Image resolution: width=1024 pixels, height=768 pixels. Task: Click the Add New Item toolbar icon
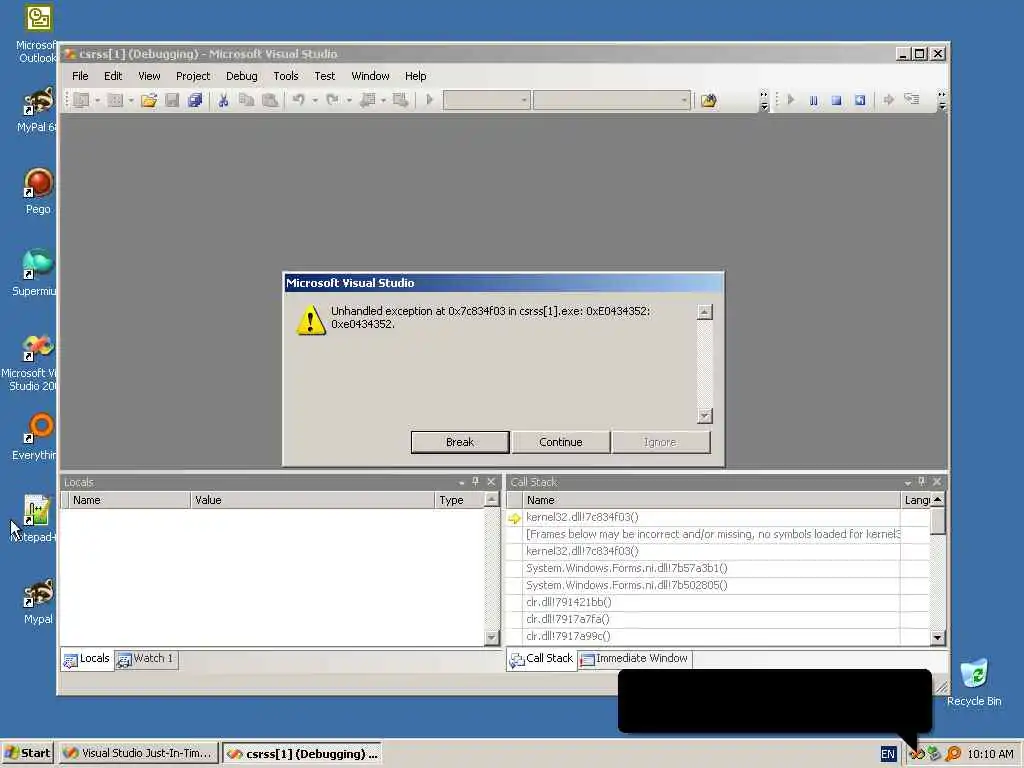115,100
